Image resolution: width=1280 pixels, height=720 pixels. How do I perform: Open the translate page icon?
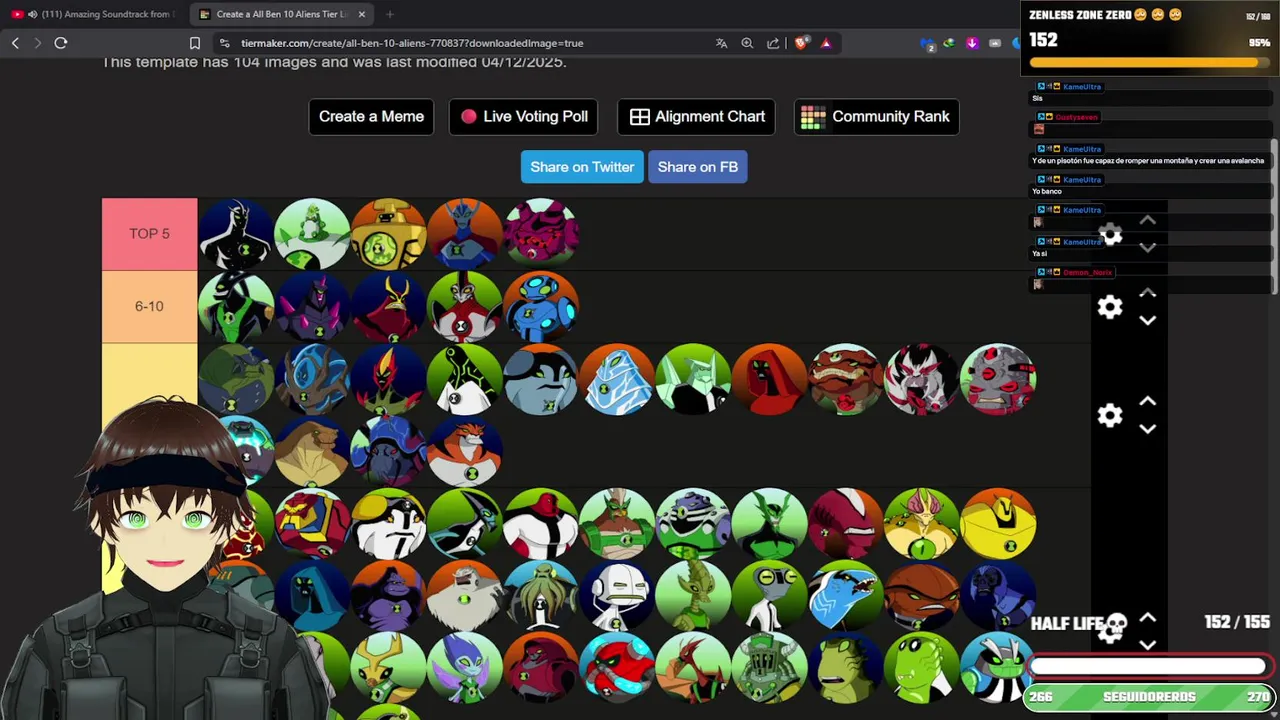click(721, 43)
